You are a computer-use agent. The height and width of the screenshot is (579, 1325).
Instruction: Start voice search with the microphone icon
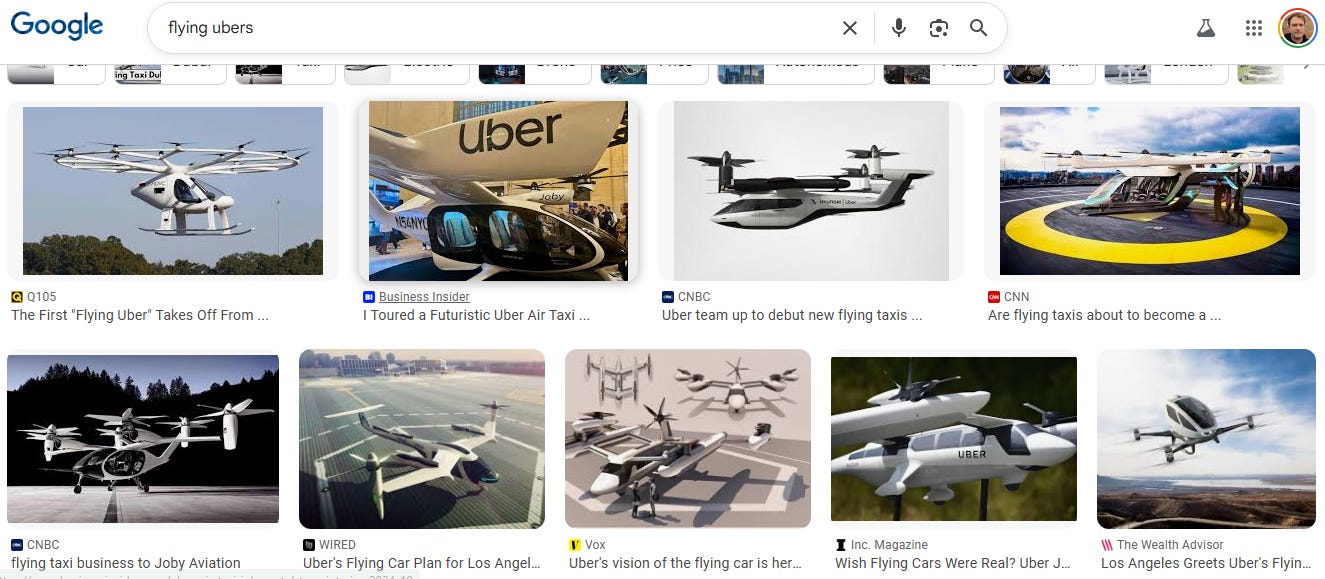pos(899,28)
